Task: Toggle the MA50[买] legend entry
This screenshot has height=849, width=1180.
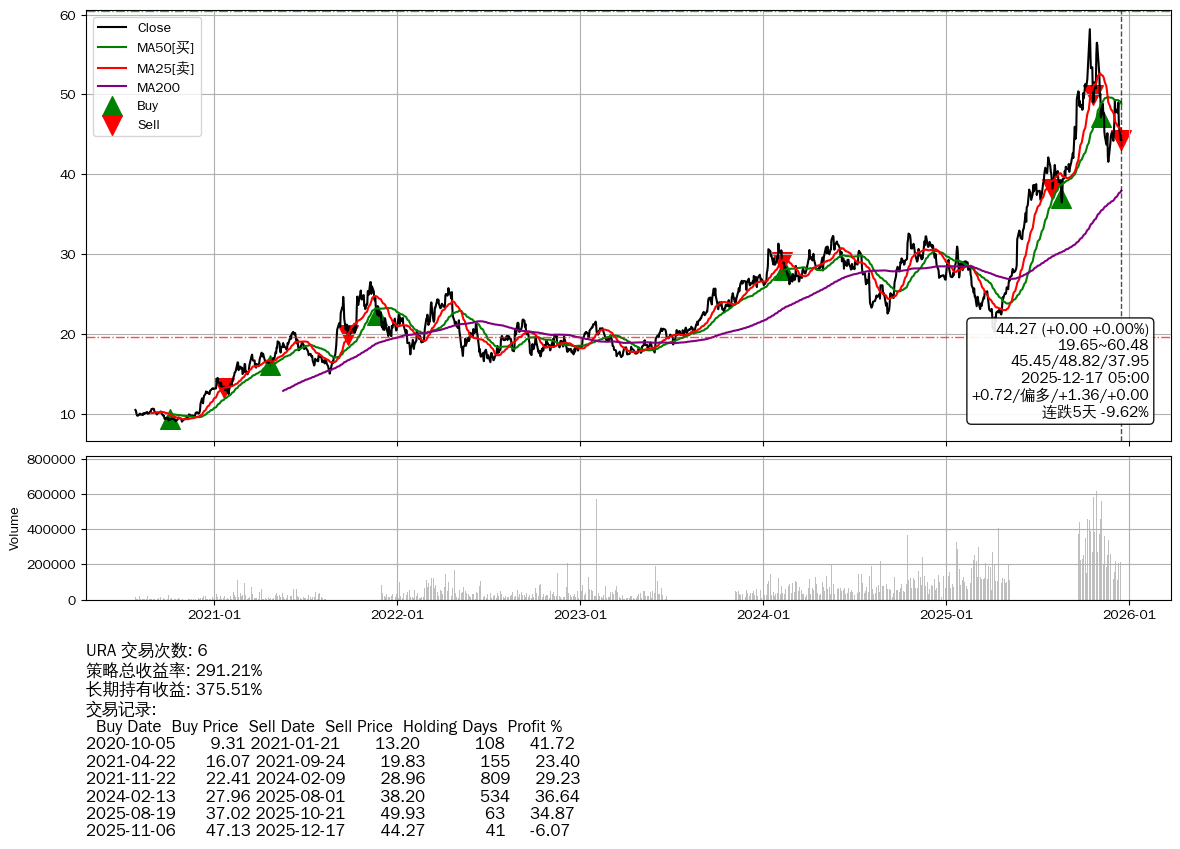Action: tap(165, 48)
